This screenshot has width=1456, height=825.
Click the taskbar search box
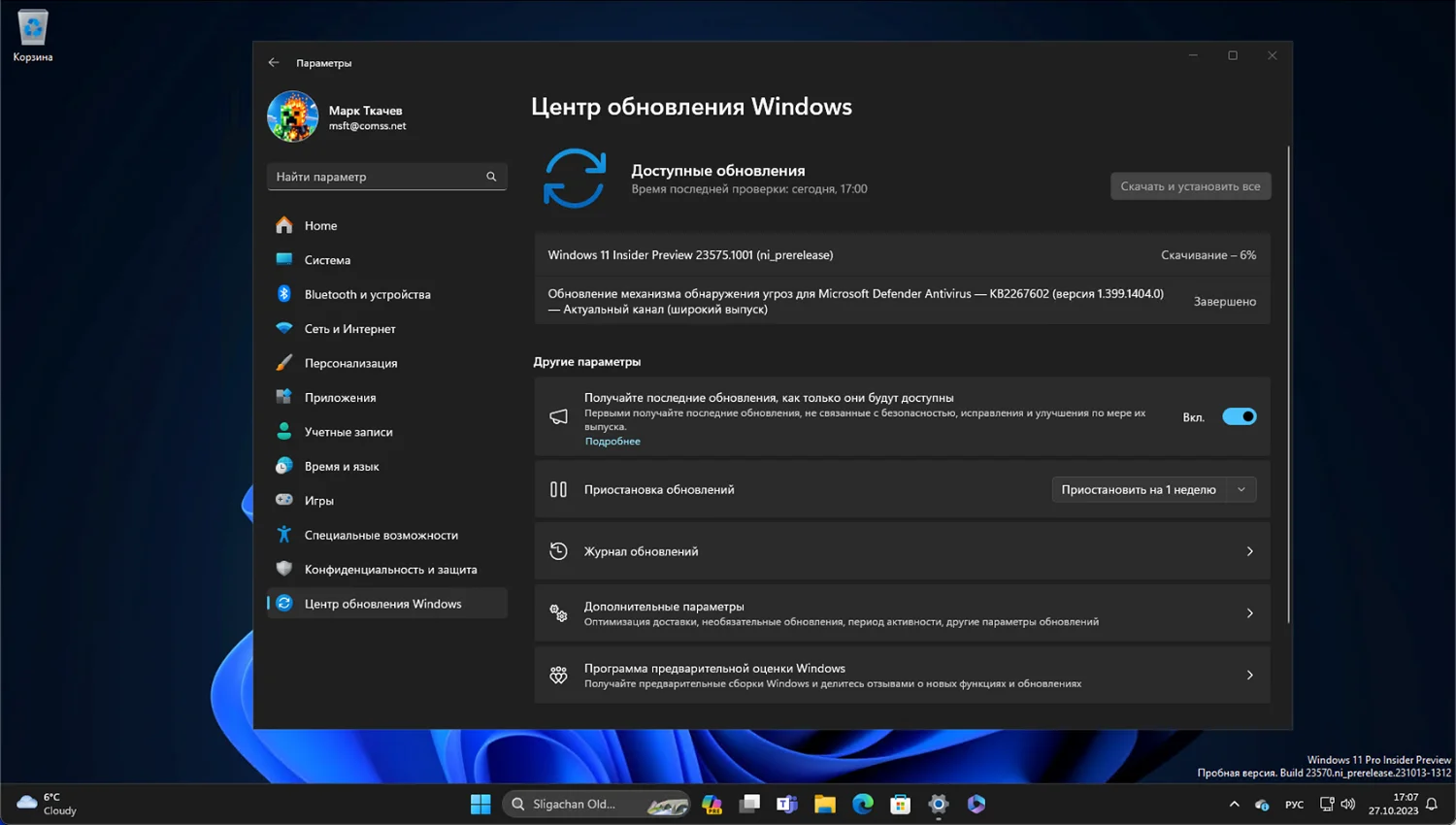tap(596, 804)
